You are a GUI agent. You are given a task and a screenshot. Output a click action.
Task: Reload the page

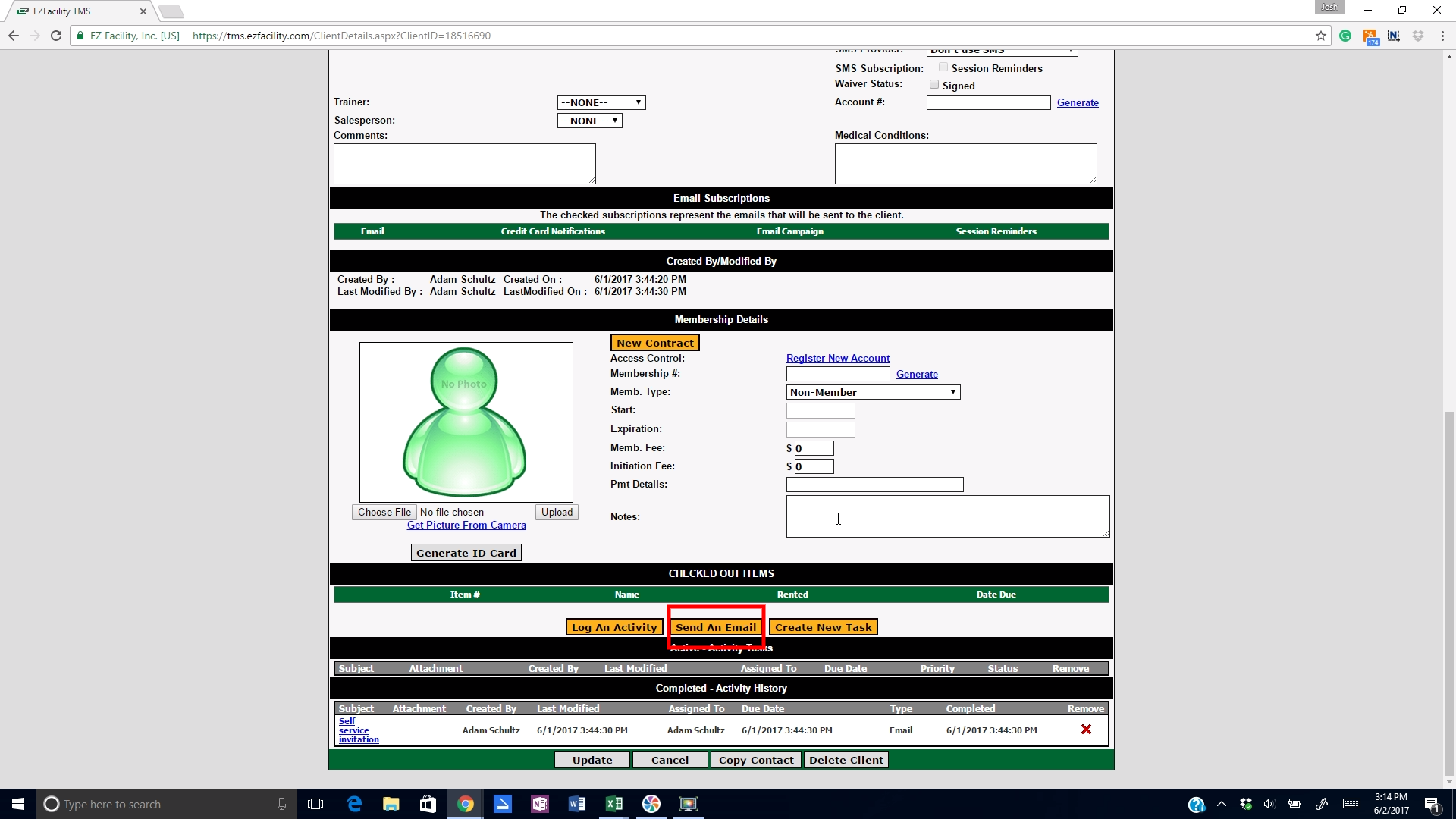[55, 36]
